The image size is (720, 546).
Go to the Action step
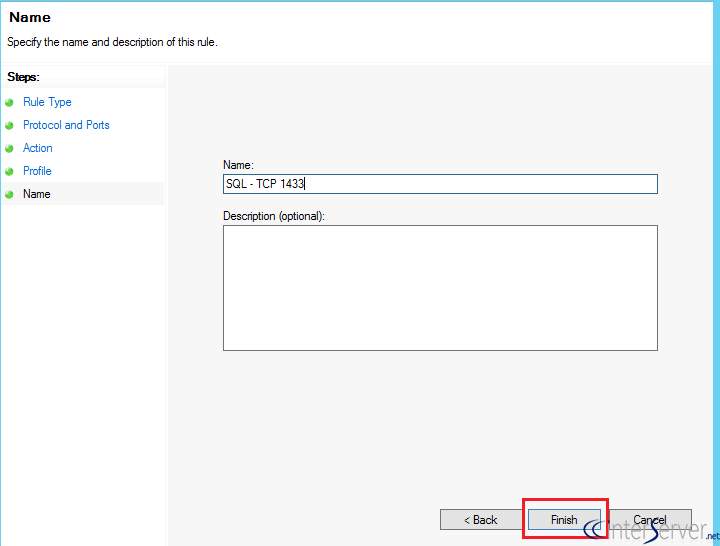38,148
